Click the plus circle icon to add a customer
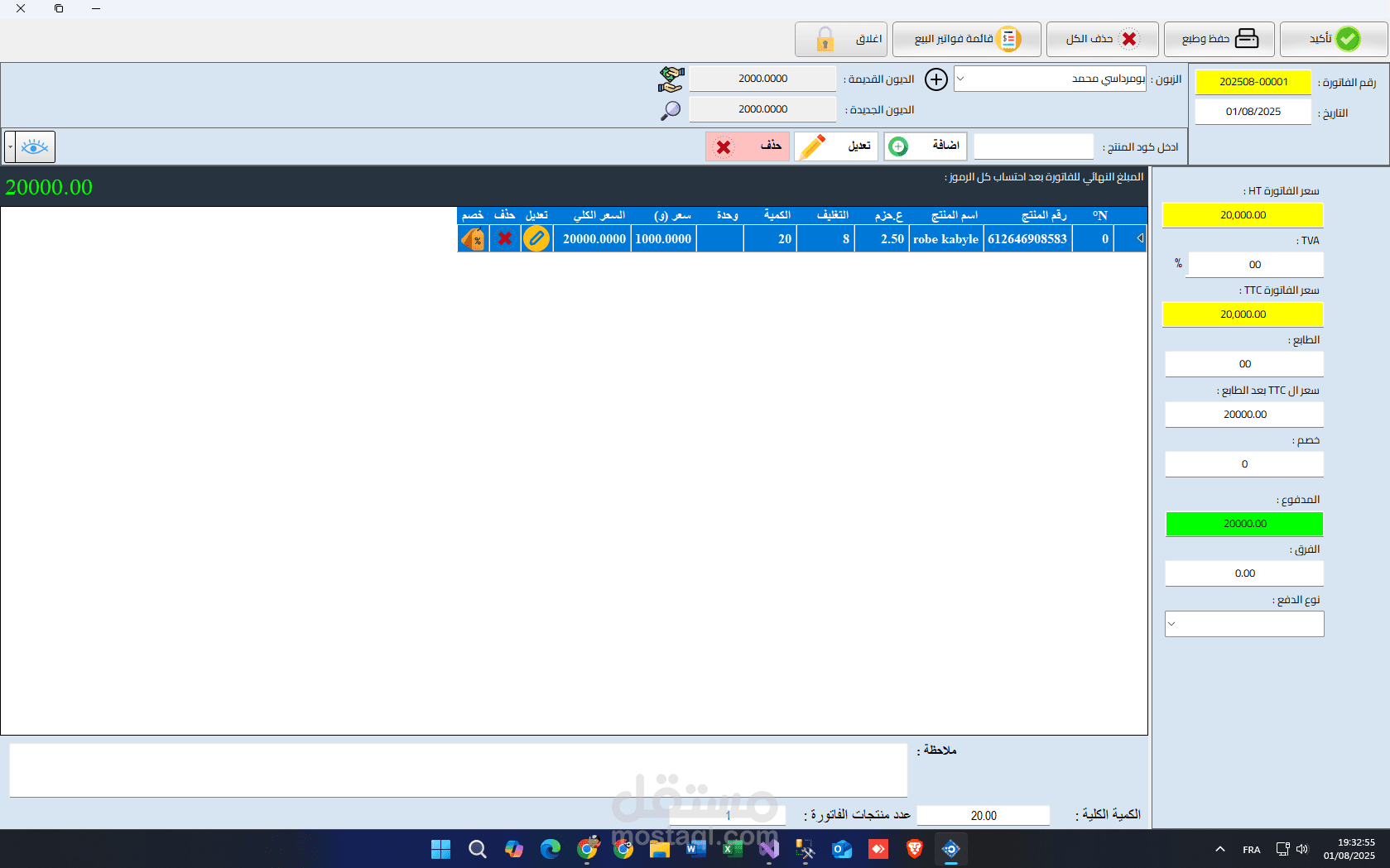 coord(936,79)
